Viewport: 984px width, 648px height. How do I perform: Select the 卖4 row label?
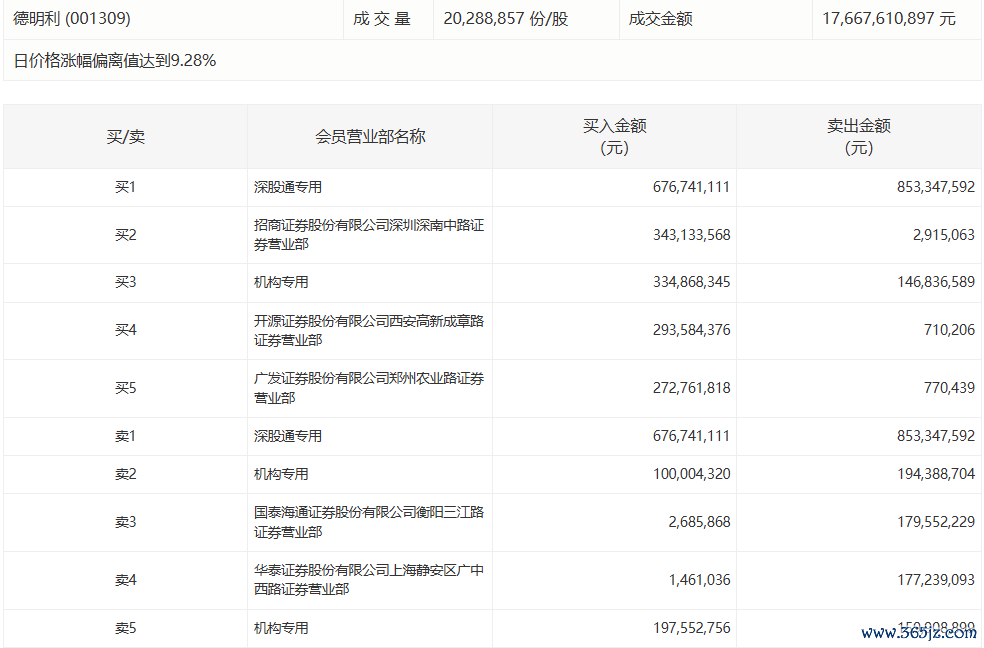[126, 580]
